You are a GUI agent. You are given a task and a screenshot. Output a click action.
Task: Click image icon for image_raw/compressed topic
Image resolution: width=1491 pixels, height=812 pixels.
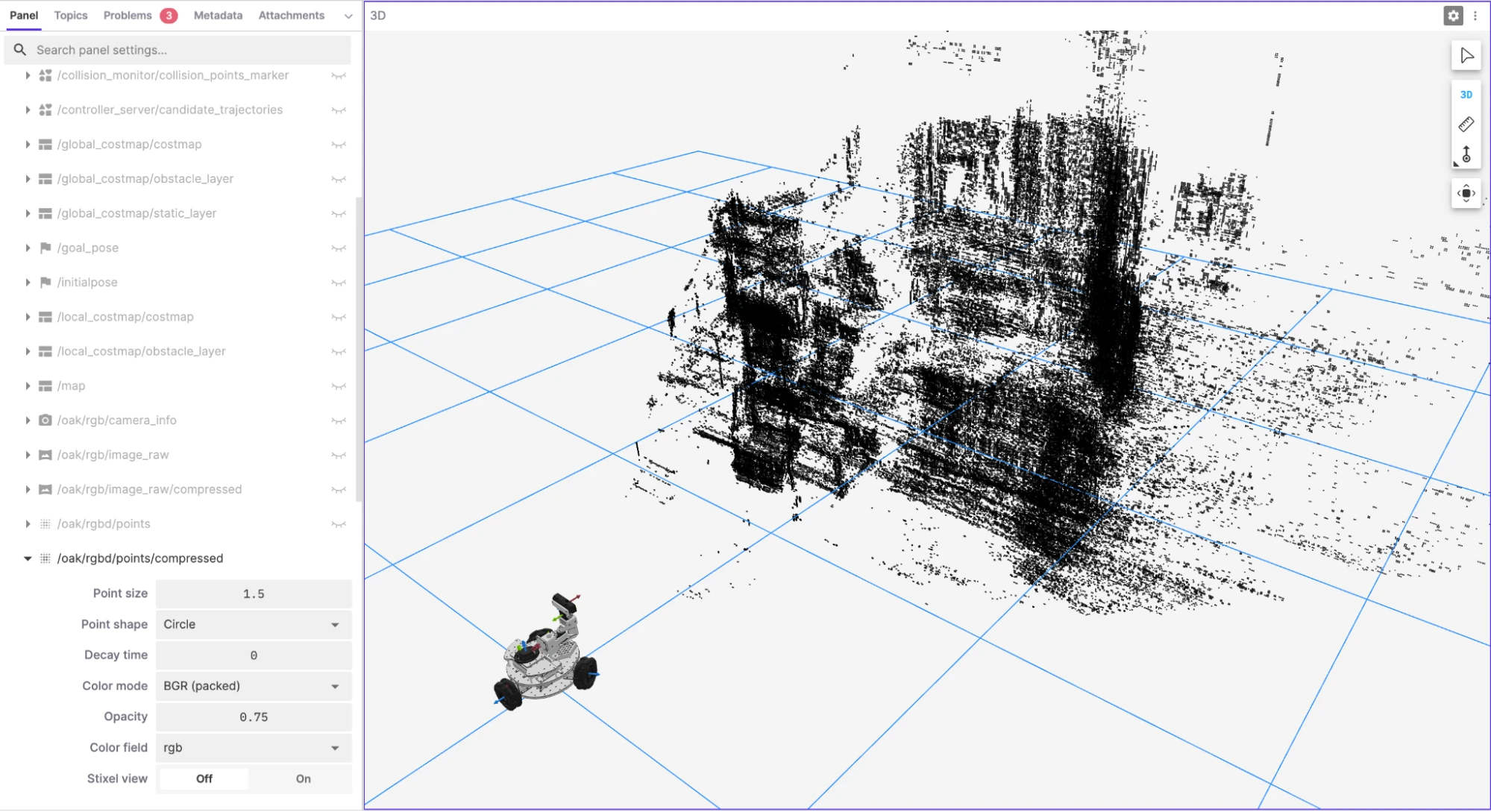(x=45, y=490)
